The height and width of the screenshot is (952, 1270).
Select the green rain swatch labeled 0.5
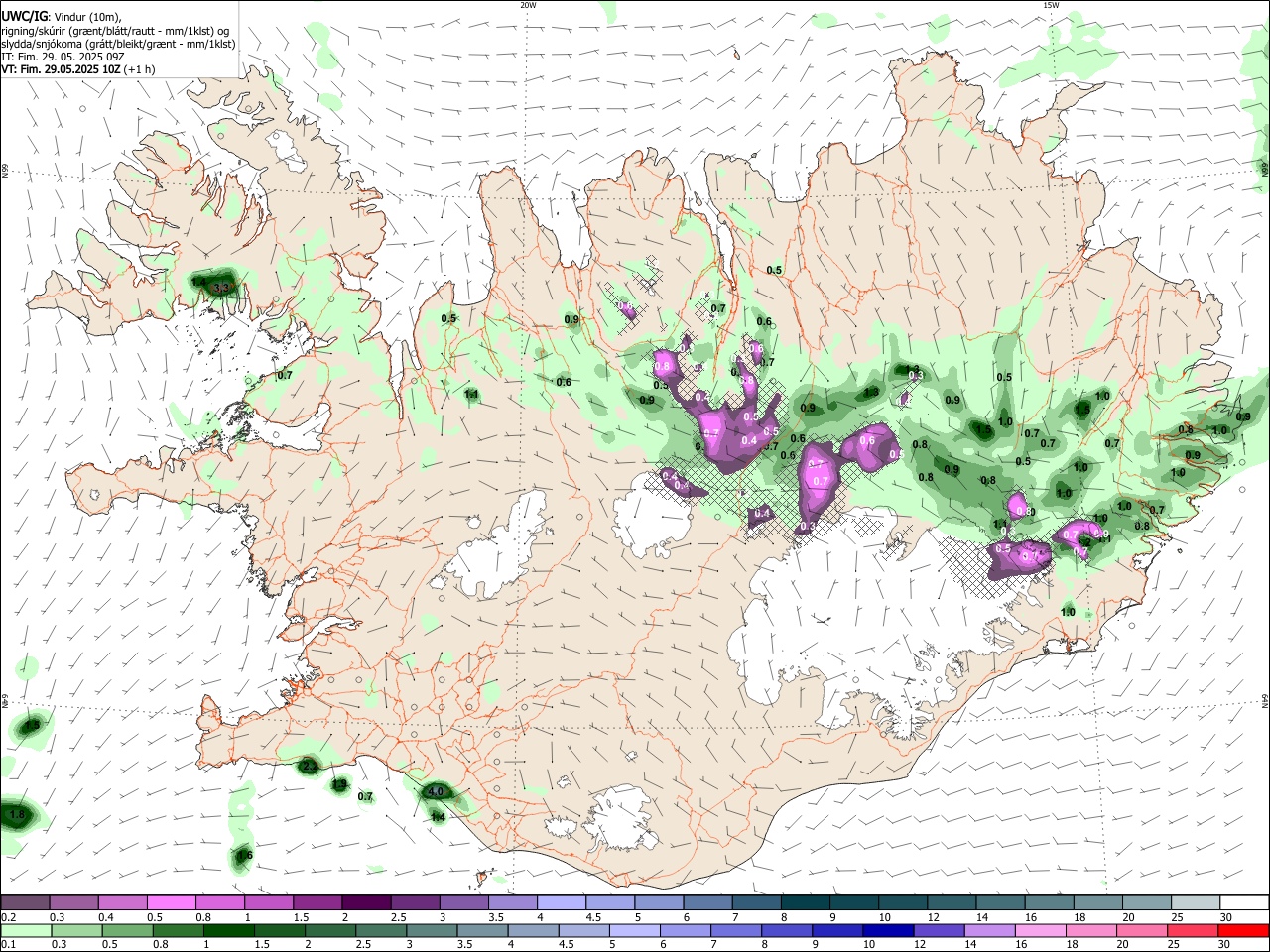127,930
